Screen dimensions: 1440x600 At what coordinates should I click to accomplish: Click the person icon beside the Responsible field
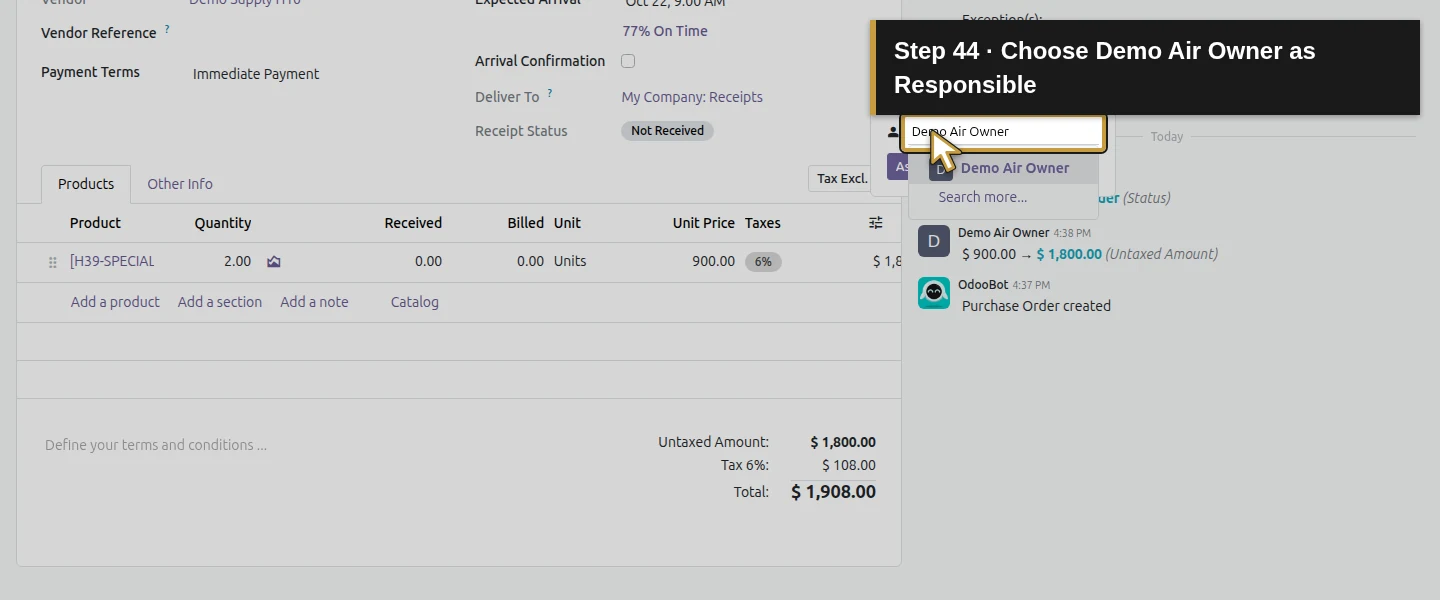[893, 132]
